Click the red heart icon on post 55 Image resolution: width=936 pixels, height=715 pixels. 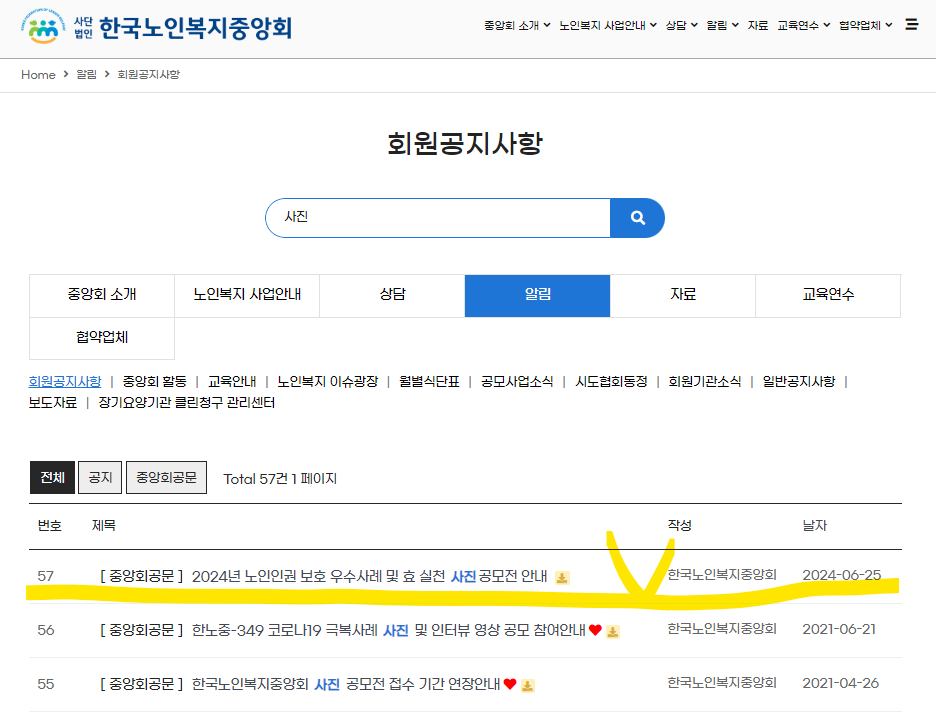(x=511, y=685)
